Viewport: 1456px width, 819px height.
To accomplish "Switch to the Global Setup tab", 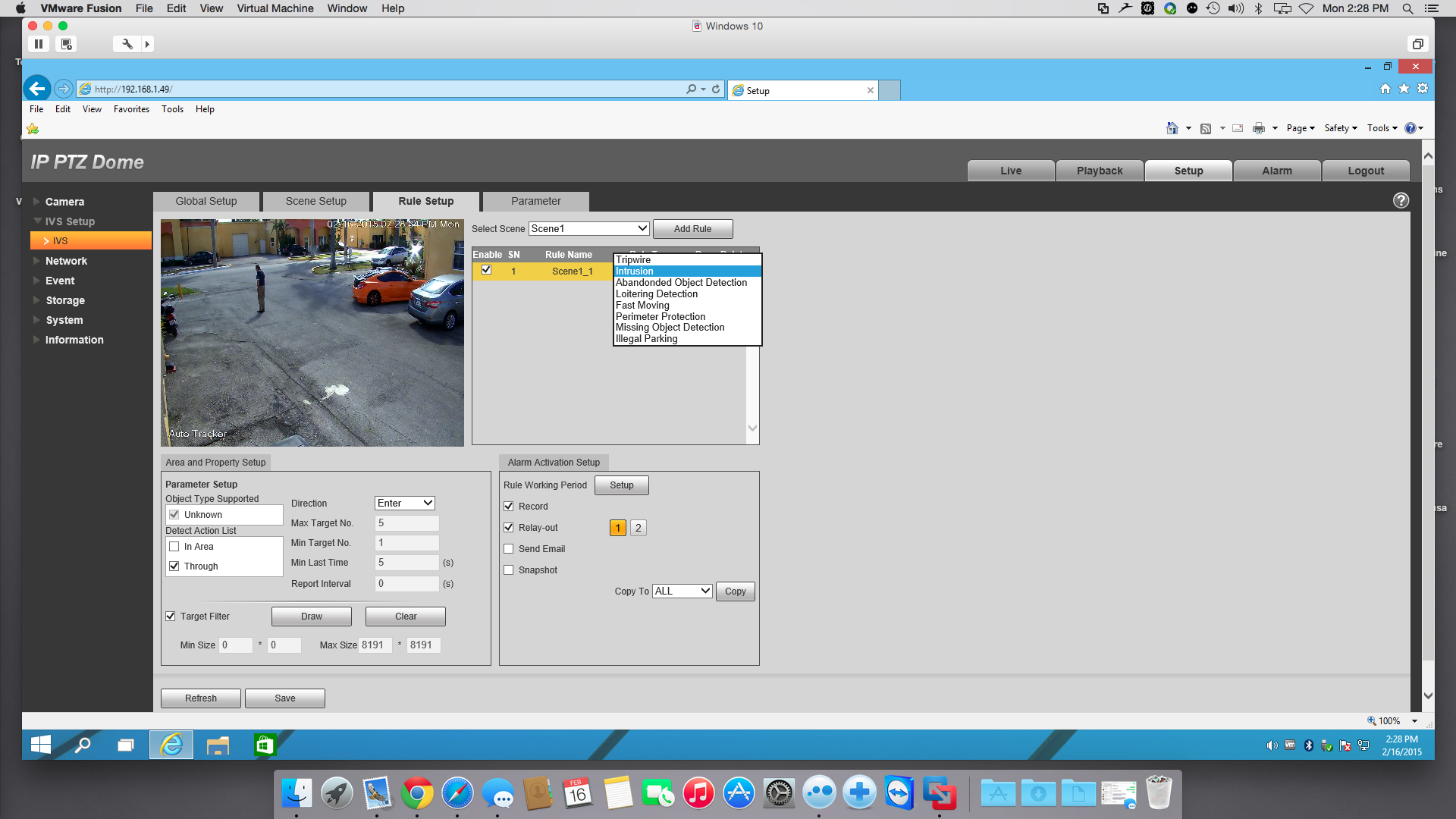I will click(206, 201).
